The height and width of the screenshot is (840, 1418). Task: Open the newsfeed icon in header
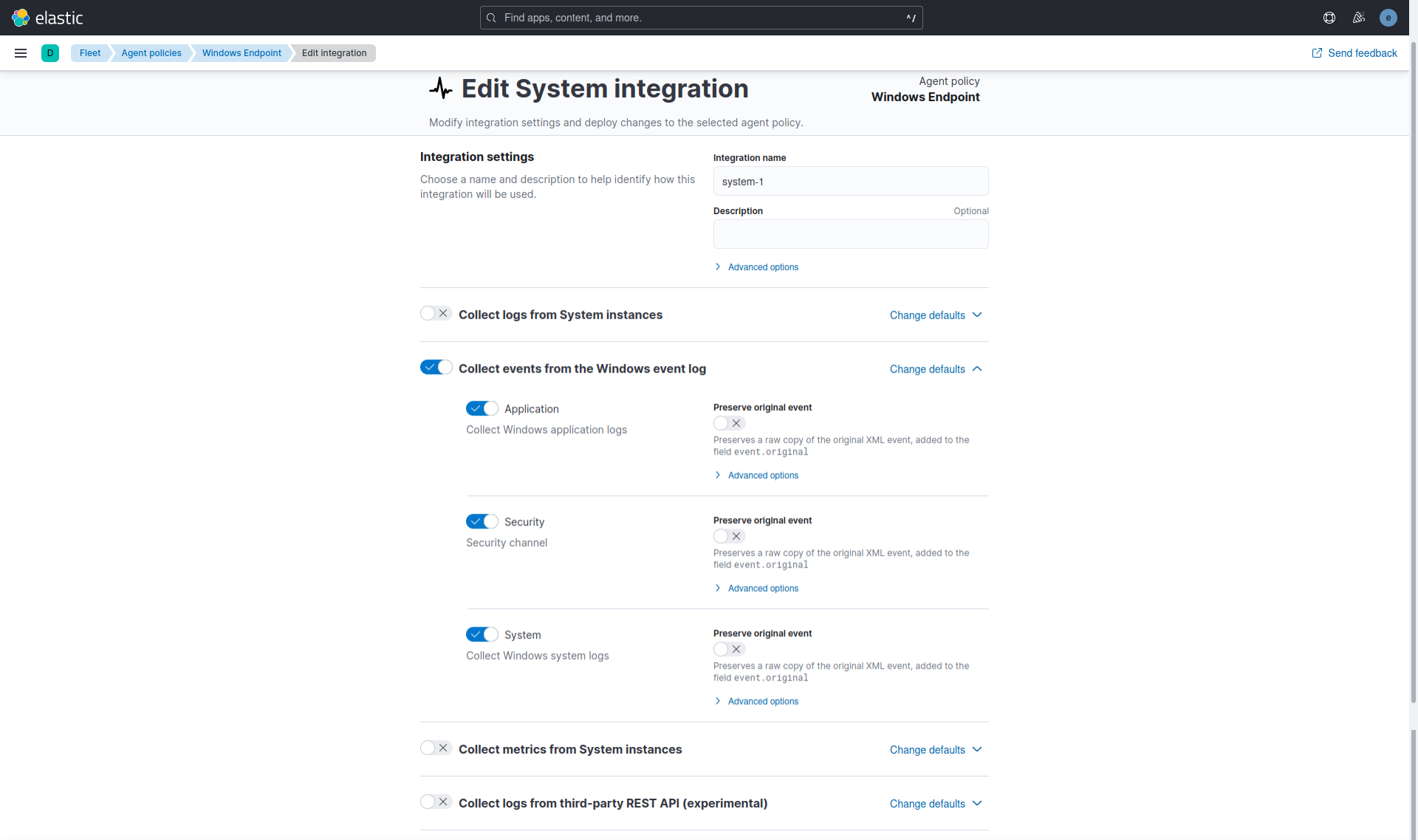pos(1359,18)
